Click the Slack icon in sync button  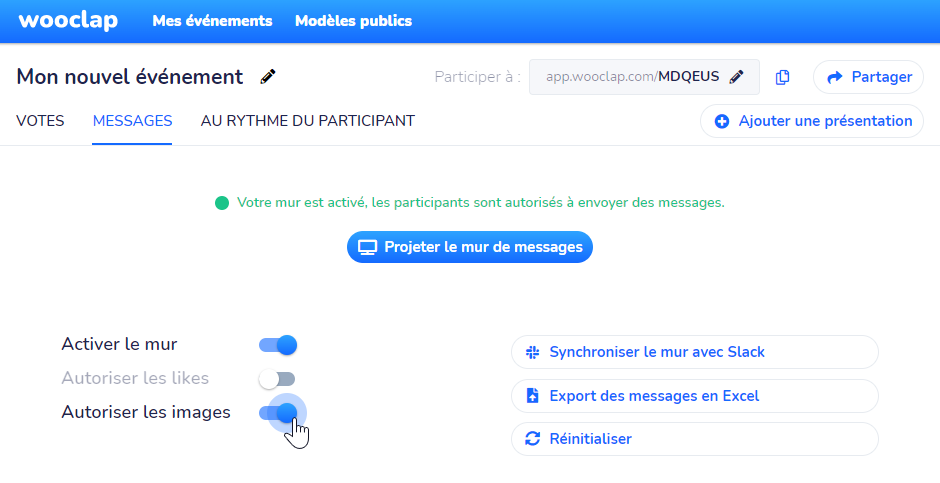(x=532, y=352)
